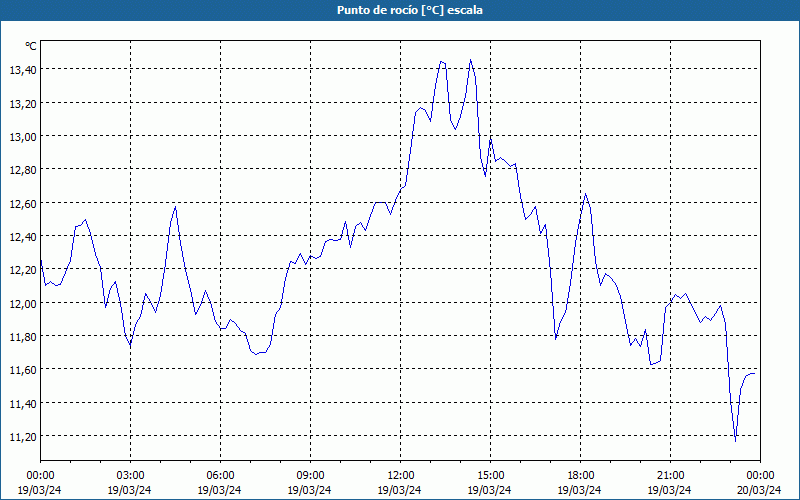
Task: Click the 12:00 19/03/24 time label
Action: click(x=400, y=483)
